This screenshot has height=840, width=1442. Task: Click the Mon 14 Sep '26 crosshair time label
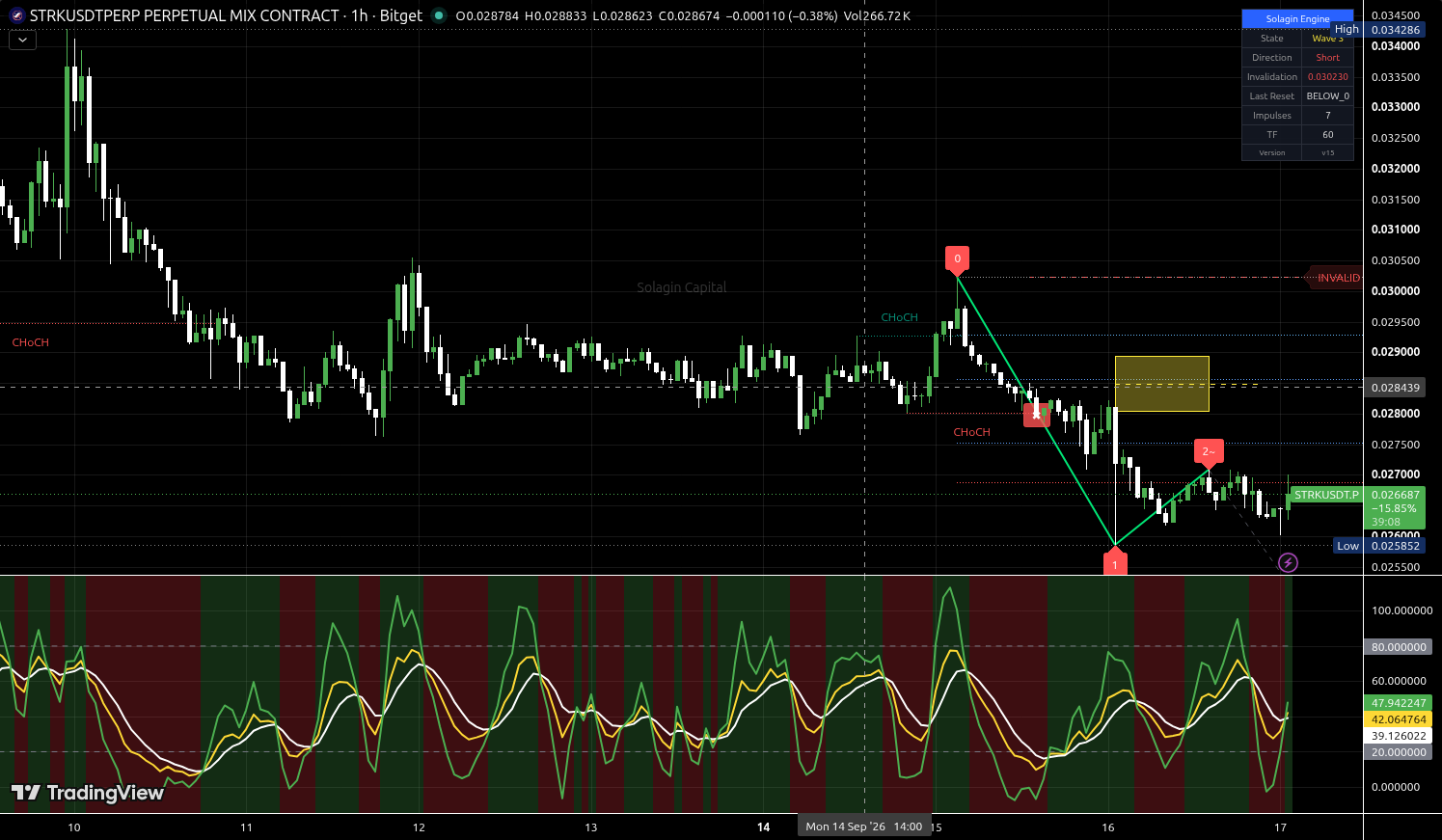click(864, 826)
